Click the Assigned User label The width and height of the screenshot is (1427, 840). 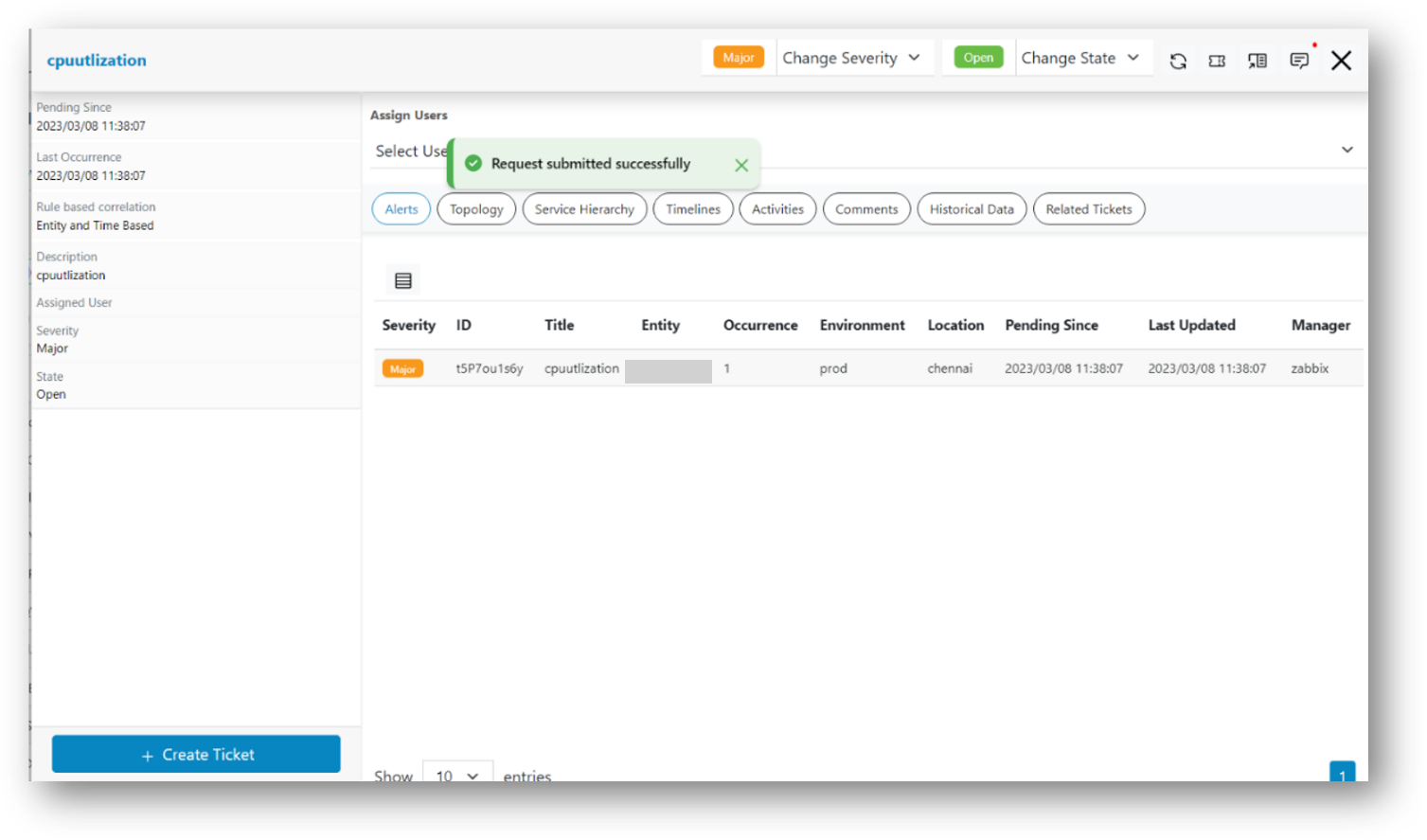point(74,303)
